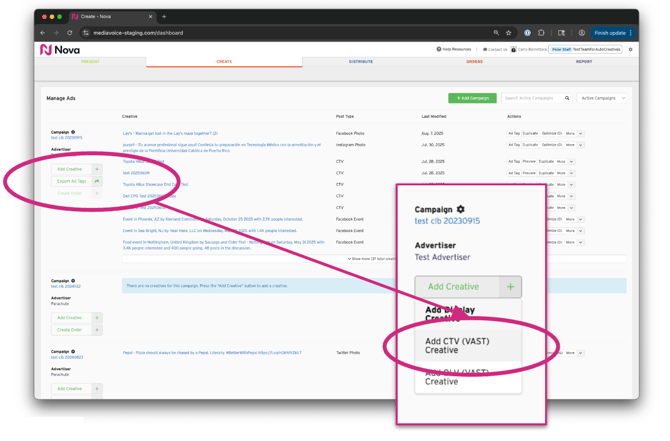The width and height of the screenshot is (670, 441).
Task: Click the share icon beside Export Ad Tags
Action: pos(97,181)
